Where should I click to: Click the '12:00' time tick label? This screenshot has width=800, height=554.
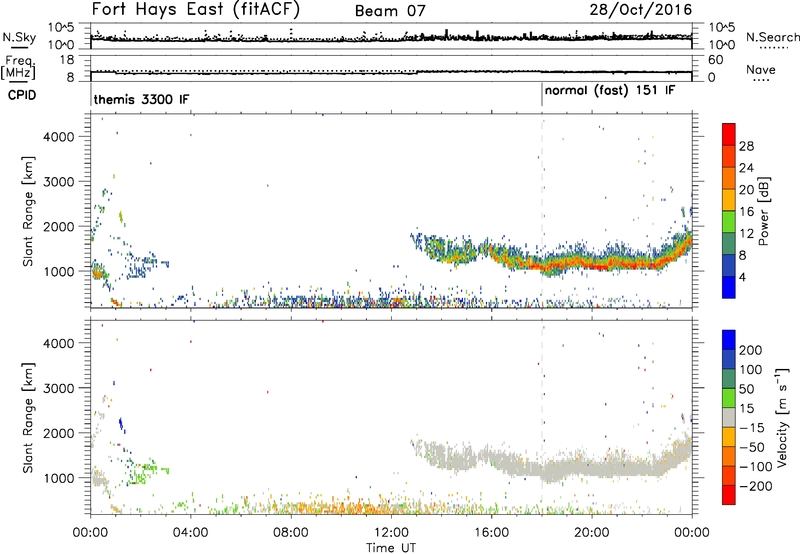tap(391, 533)
